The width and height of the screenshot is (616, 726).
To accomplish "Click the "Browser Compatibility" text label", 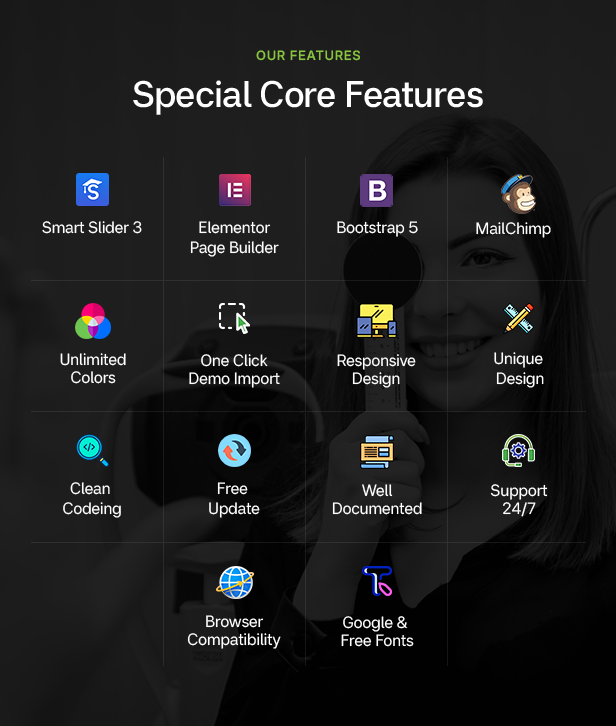I will (x=234, y=631).
